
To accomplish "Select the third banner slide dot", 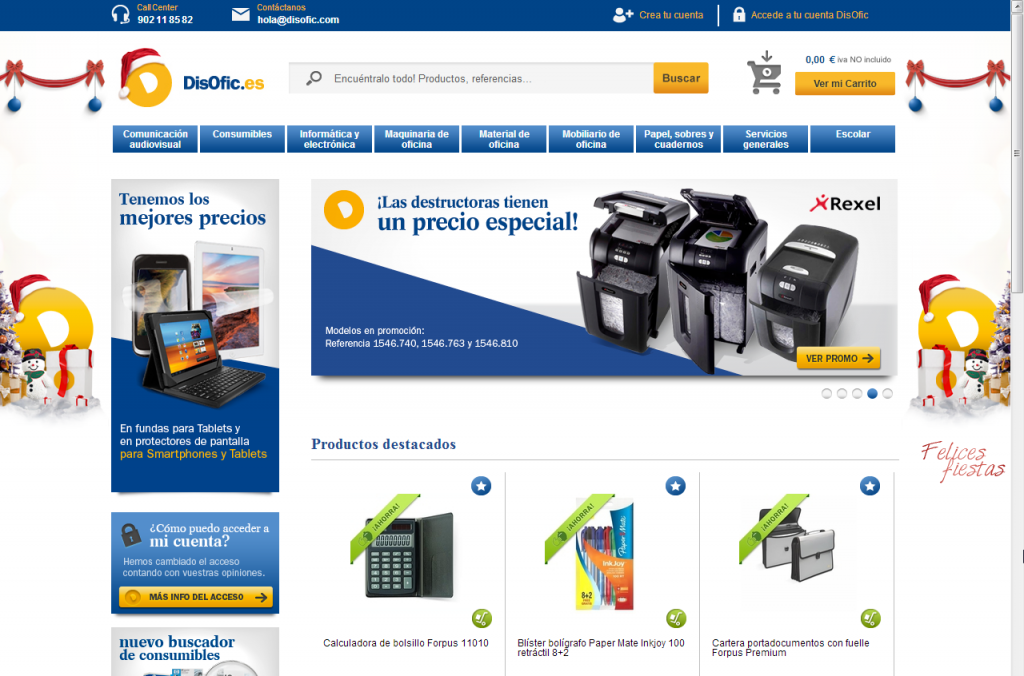I will [857, 393].
